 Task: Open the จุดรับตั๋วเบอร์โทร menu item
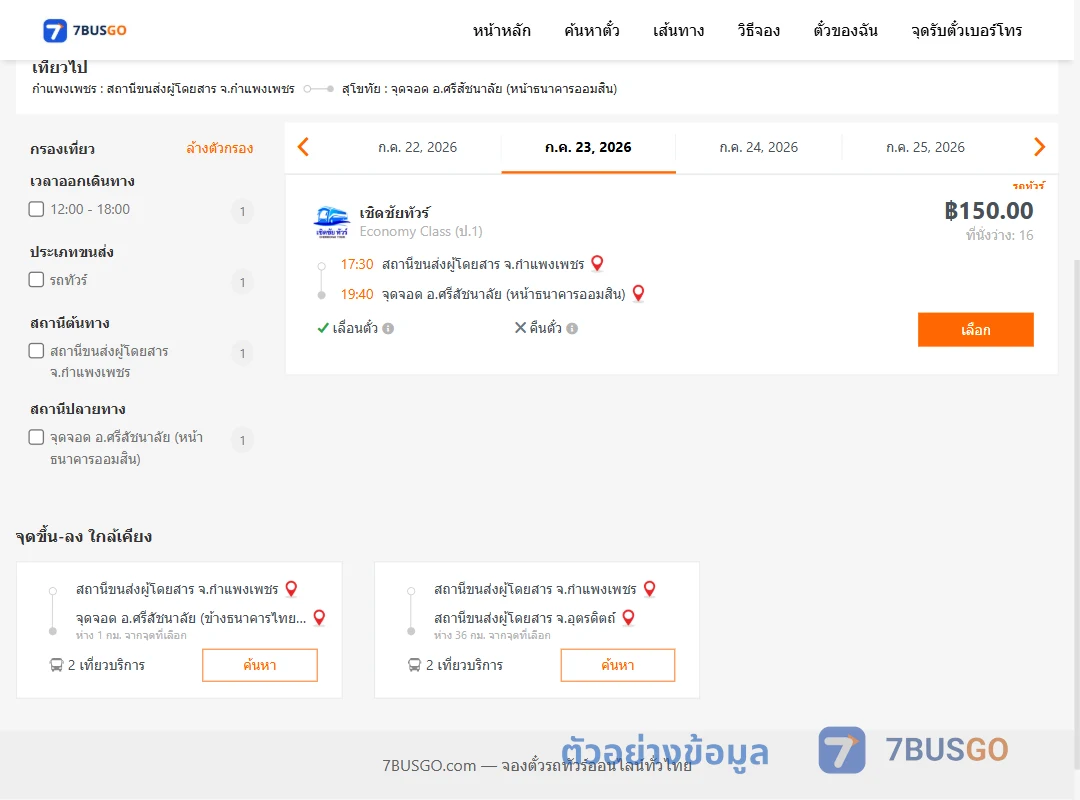tap(966, 30)
